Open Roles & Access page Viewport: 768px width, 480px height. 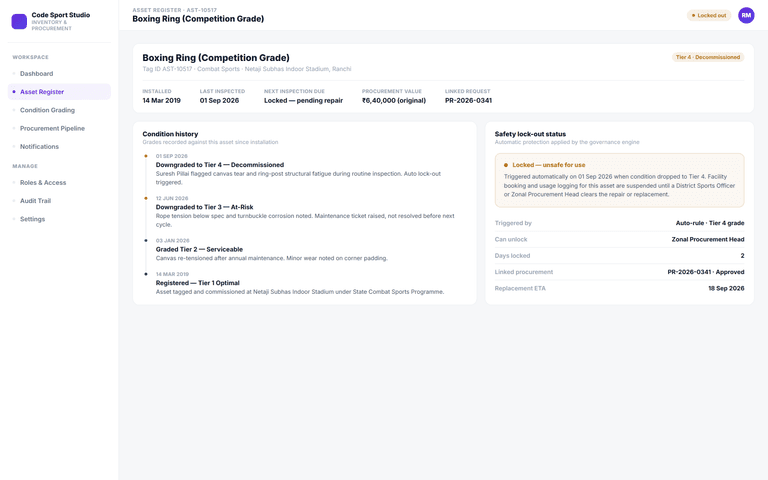pos(59,183)
